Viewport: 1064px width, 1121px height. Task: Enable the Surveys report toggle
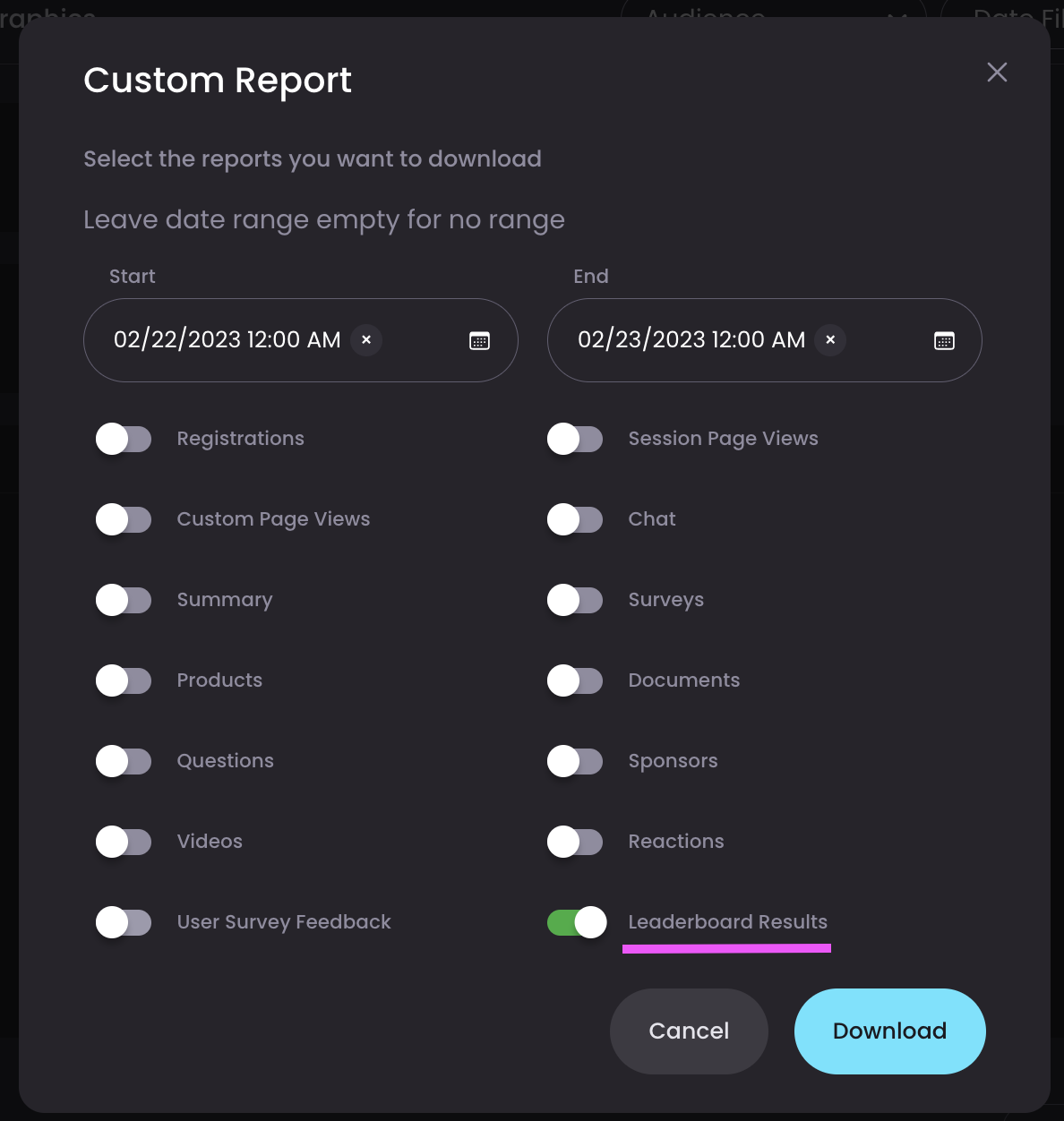[x=575, y=600]
